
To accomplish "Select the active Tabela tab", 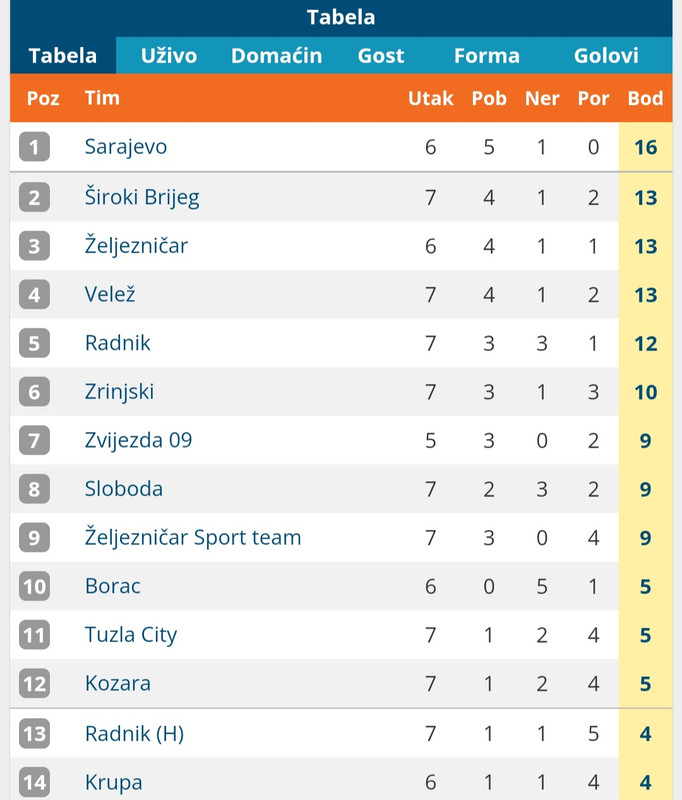I will pyautogui.click(x=63, y=56).
